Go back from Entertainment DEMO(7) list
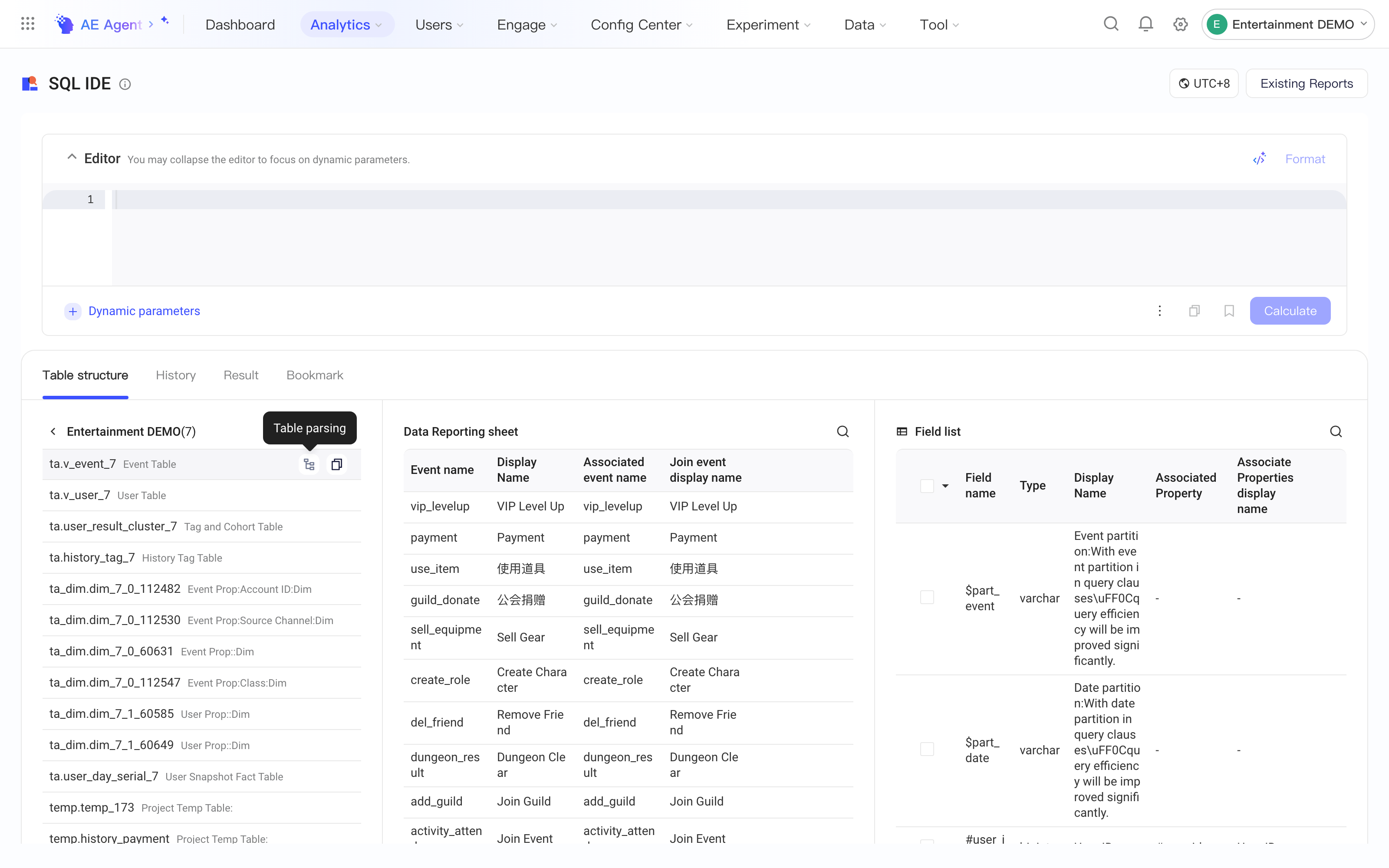This screenshot has height=868, width=1389. tap(53, 432)
